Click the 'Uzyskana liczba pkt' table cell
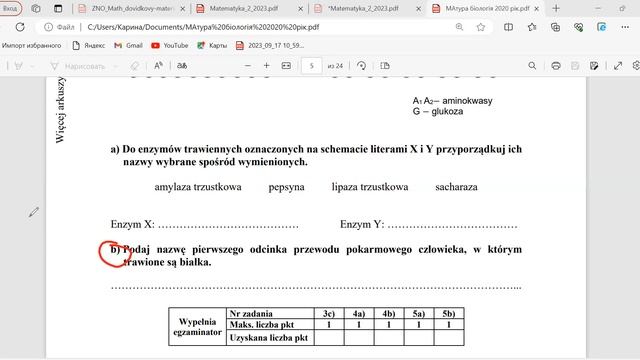This screenshot has height=360, width=640. point(270,338)
